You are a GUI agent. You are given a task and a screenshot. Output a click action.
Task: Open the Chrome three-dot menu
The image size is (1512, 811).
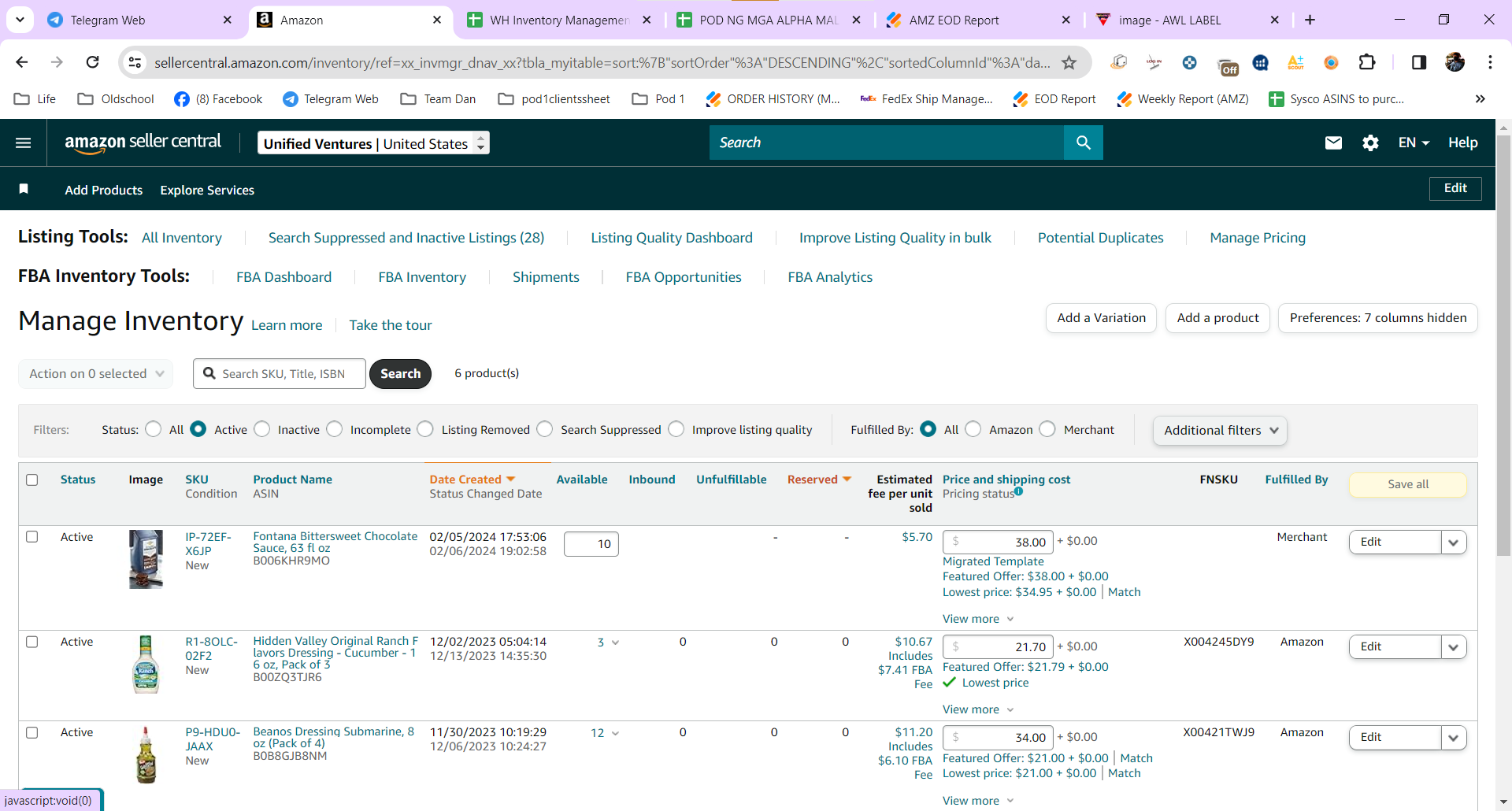click(1490, 62)
